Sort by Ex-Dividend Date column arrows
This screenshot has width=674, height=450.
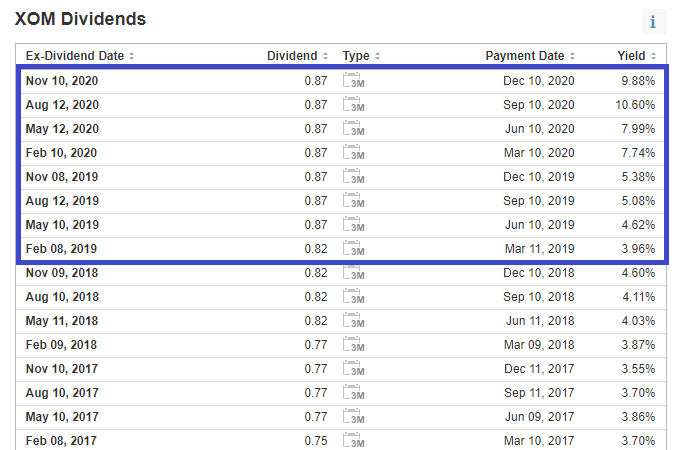[x=132, y=56]
